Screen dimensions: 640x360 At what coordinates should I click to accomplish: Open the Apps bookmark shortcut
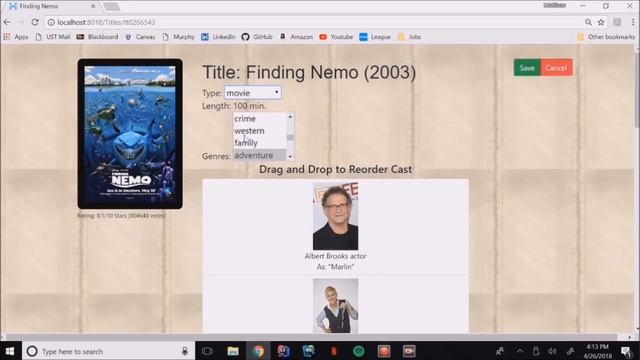pyautogui.click(x=16, y=37)
